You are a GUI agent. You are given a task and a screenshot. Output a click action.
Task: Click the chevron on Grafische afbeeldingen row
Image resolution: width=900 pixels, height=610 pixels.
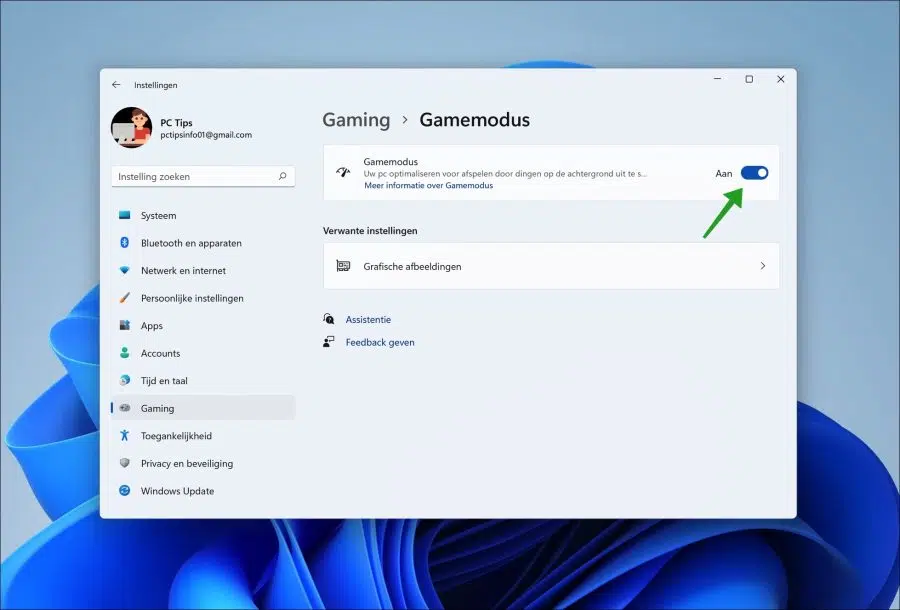pos(763,266)
